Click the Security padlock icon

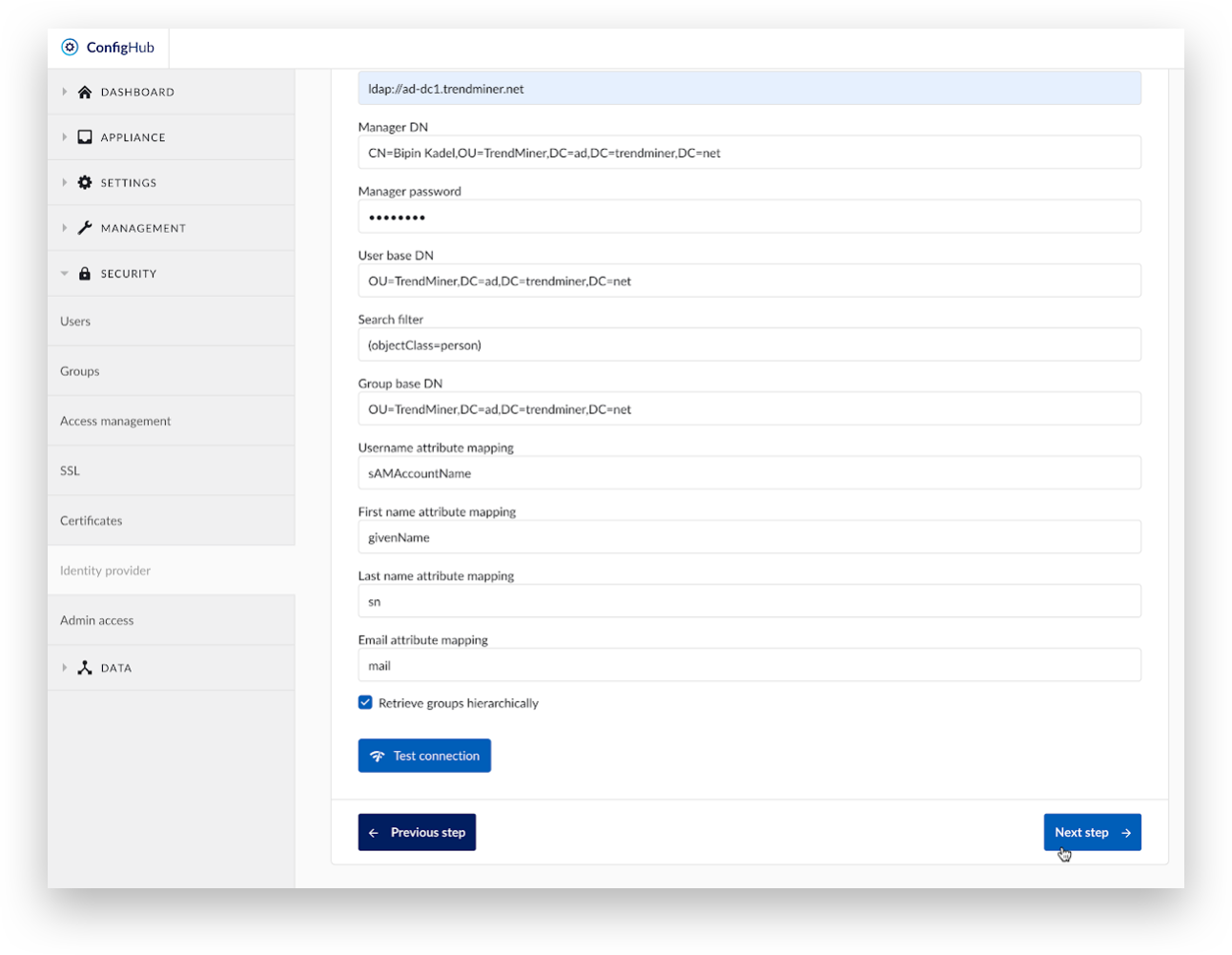(85, 273)
